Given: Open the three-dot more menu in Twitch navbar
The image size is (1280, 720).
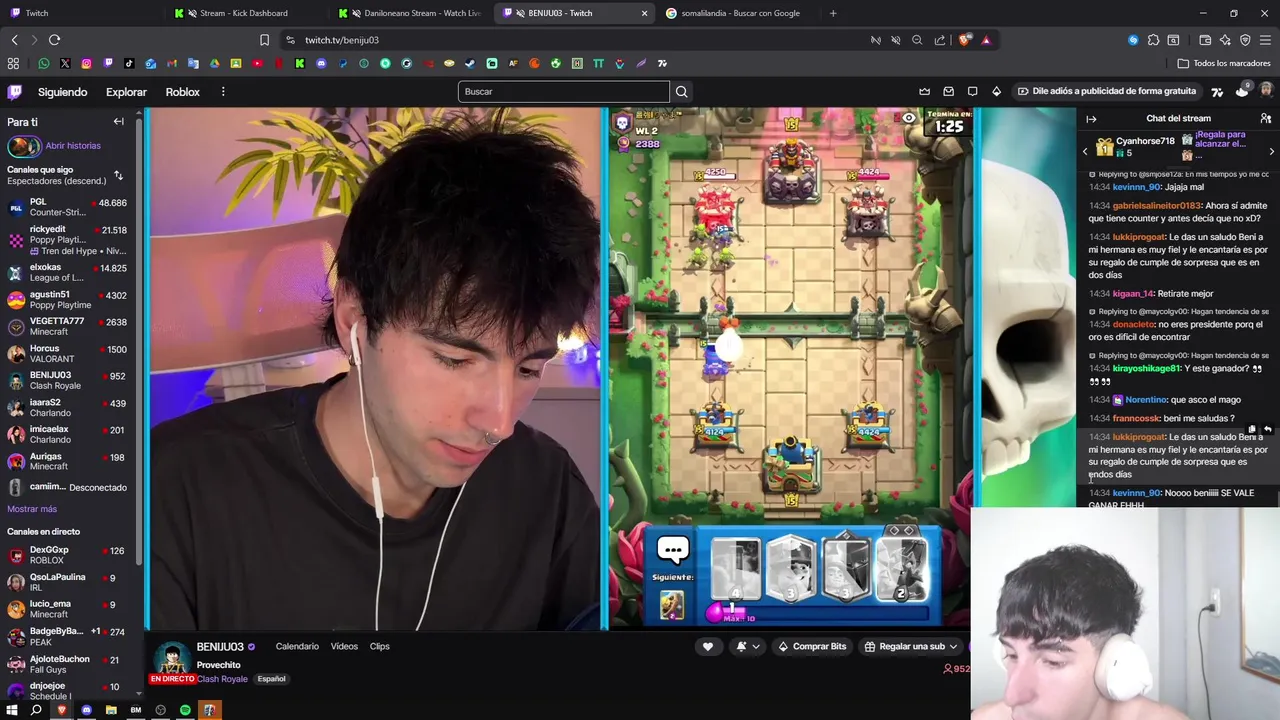Looking at the screenshot, I should point(223,92).
